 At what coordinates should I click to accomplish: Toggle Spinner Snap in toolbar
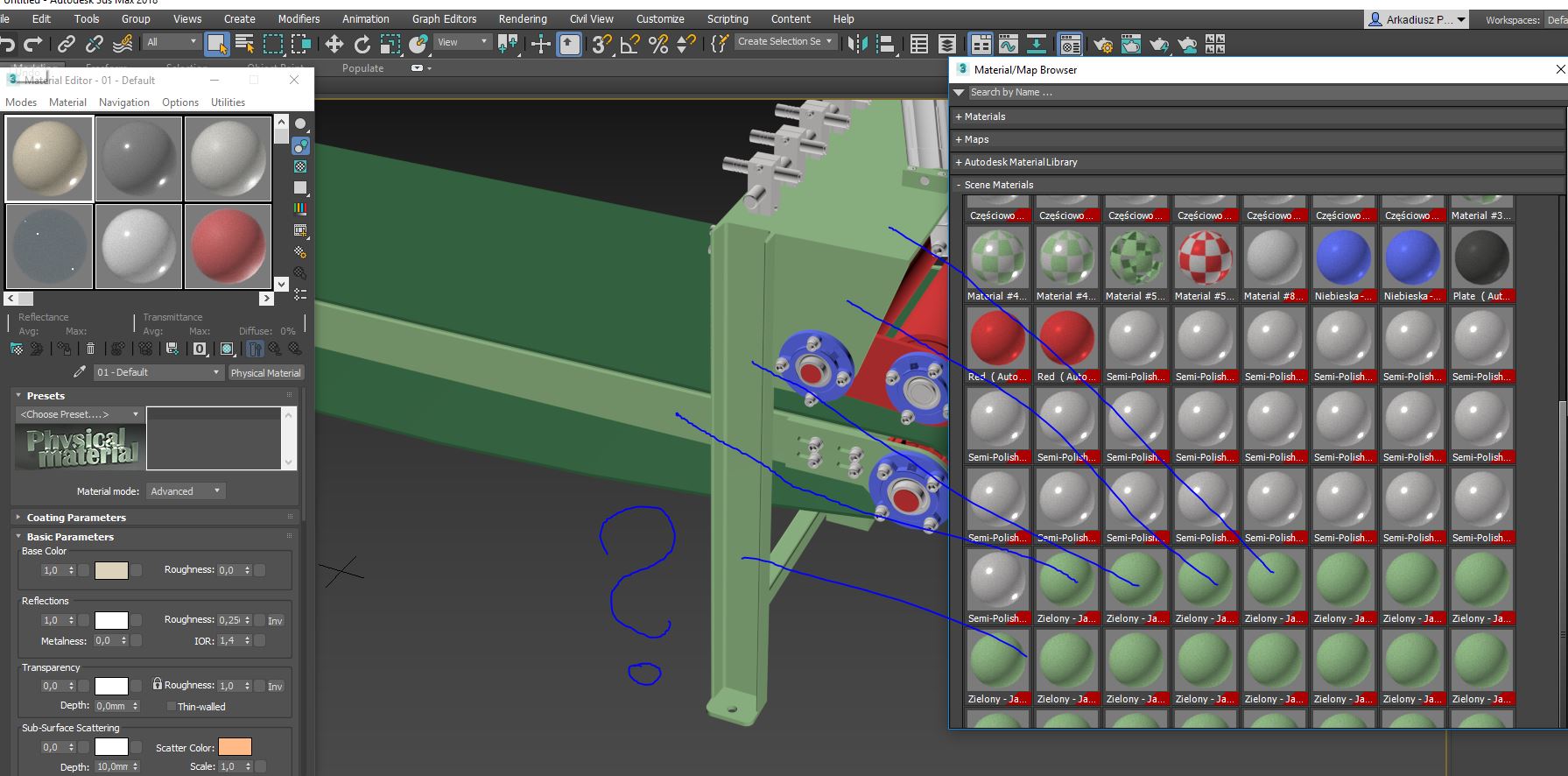(x=686, y=44)
